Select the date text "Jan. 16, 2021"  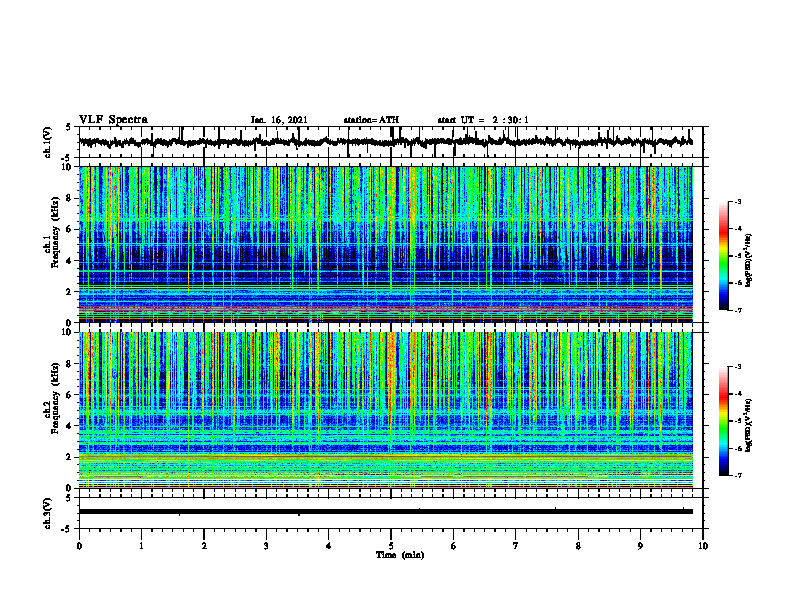pyautogui.click(x=279, y=120)
